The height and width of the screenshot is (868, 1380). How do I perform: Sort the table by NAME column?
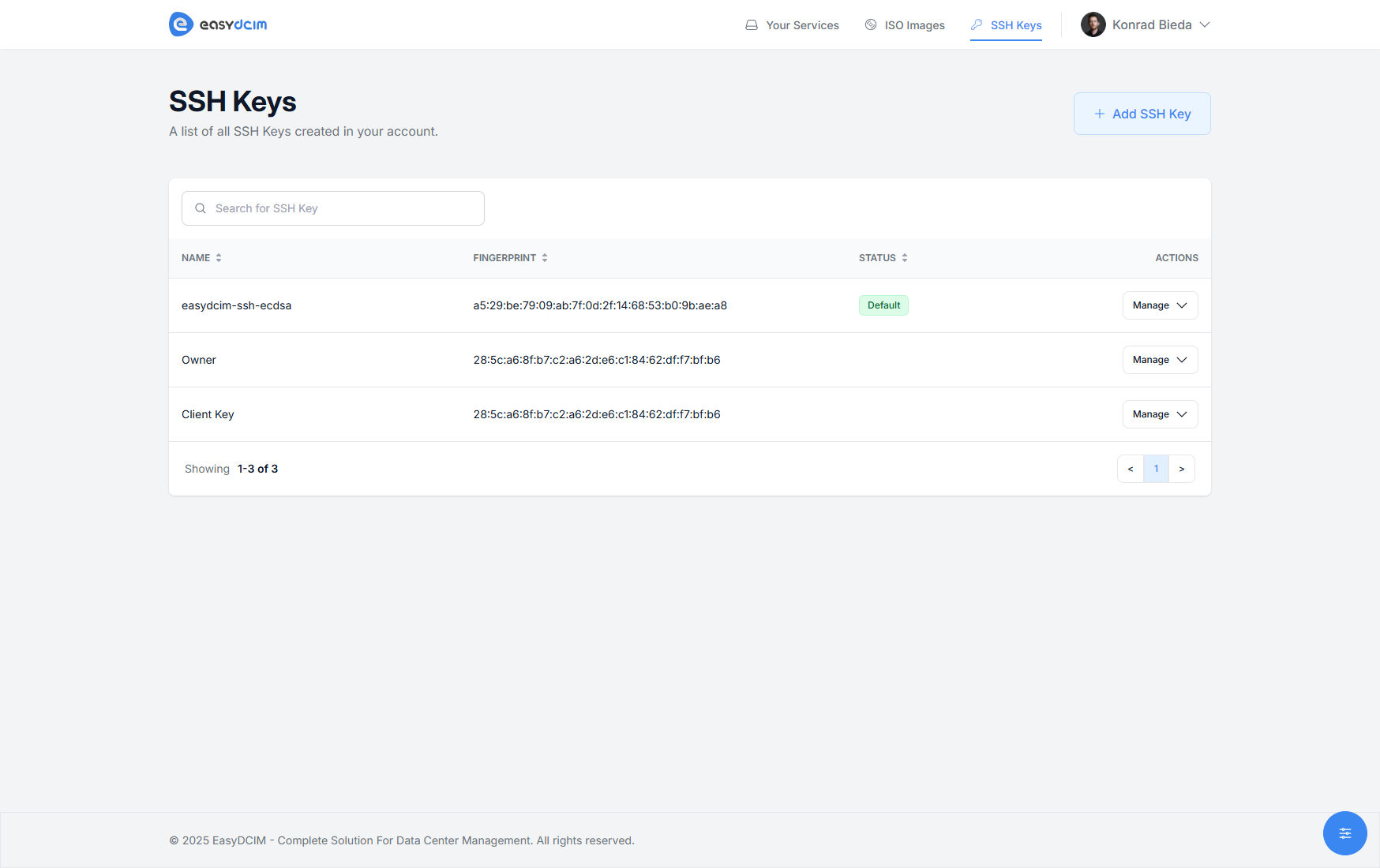(219, 257)
